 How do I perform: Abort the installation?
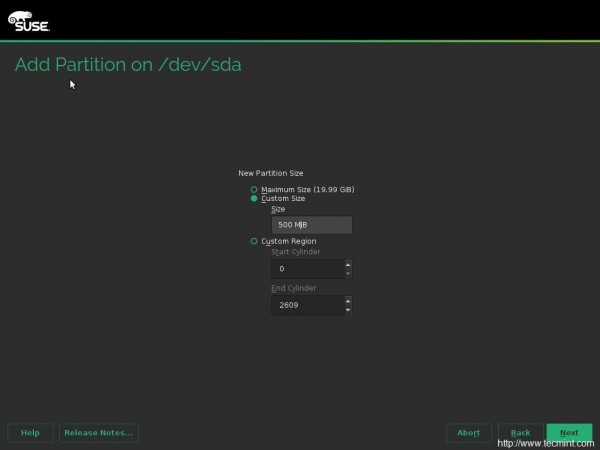pyautogui.click(x=469, y=433)
